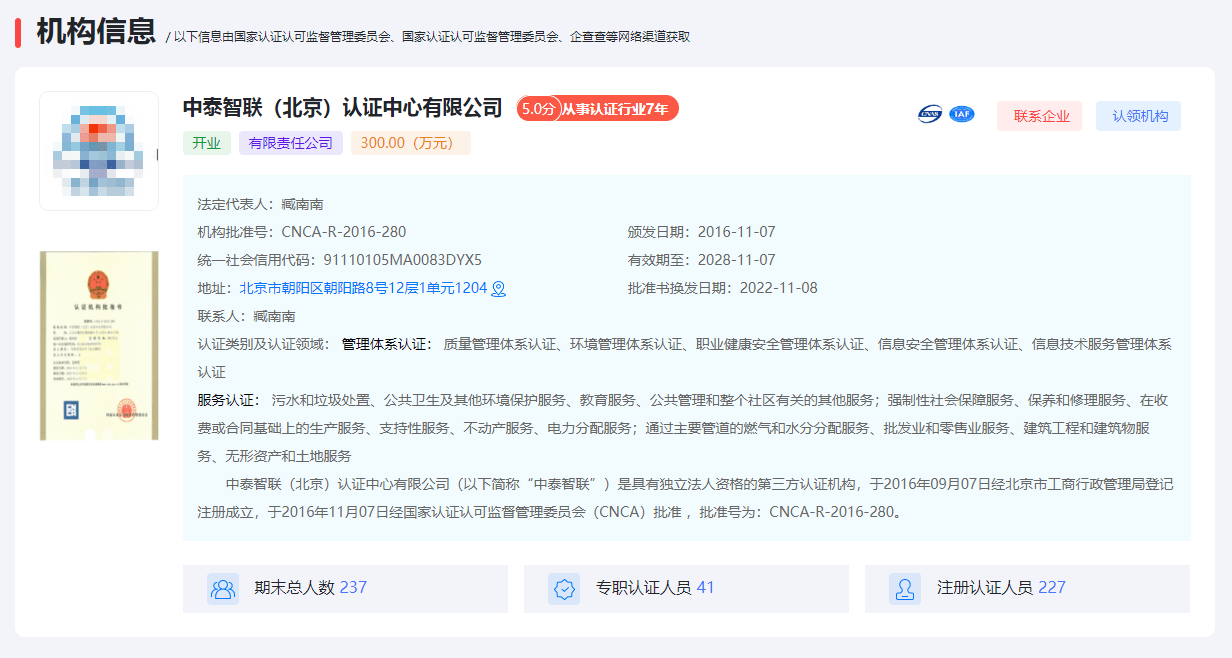Click the data source note beside 机构信息
This screenshot has width=1232, height=658.
[427, 37]
